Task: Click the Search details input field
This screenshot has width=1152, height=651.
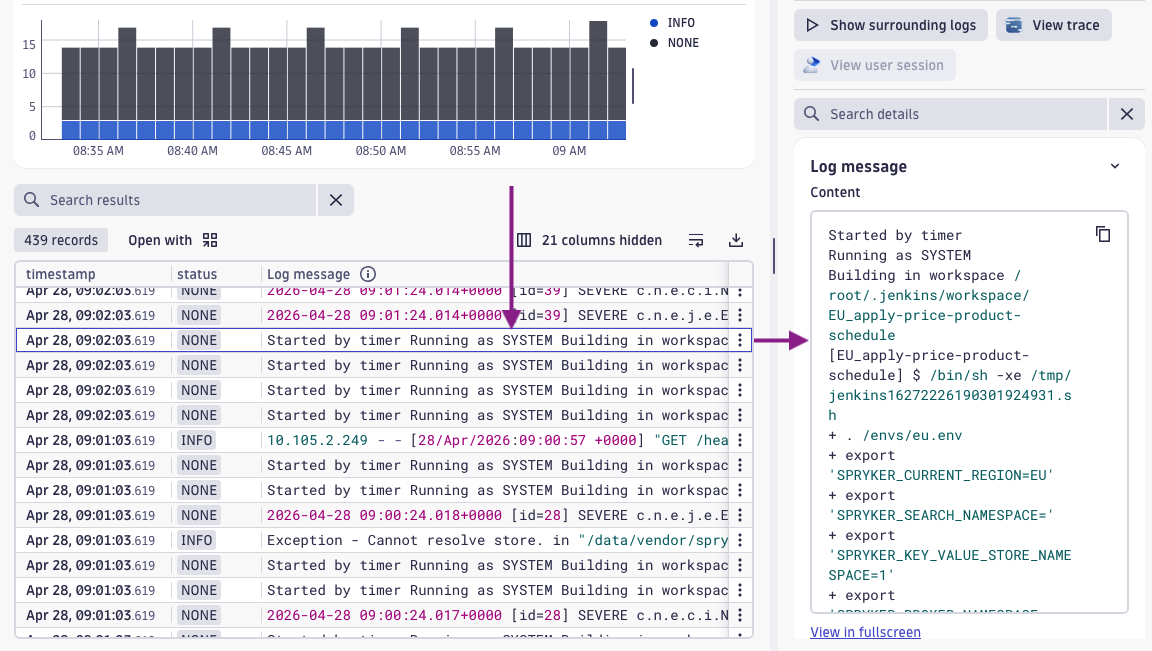Action: point(950,114)
